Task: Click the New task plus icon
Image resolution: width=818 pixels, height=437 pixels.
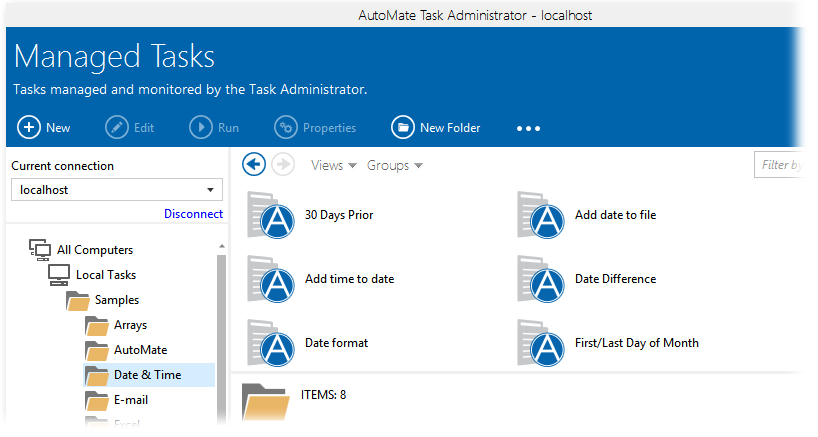Action: (29, 127)
